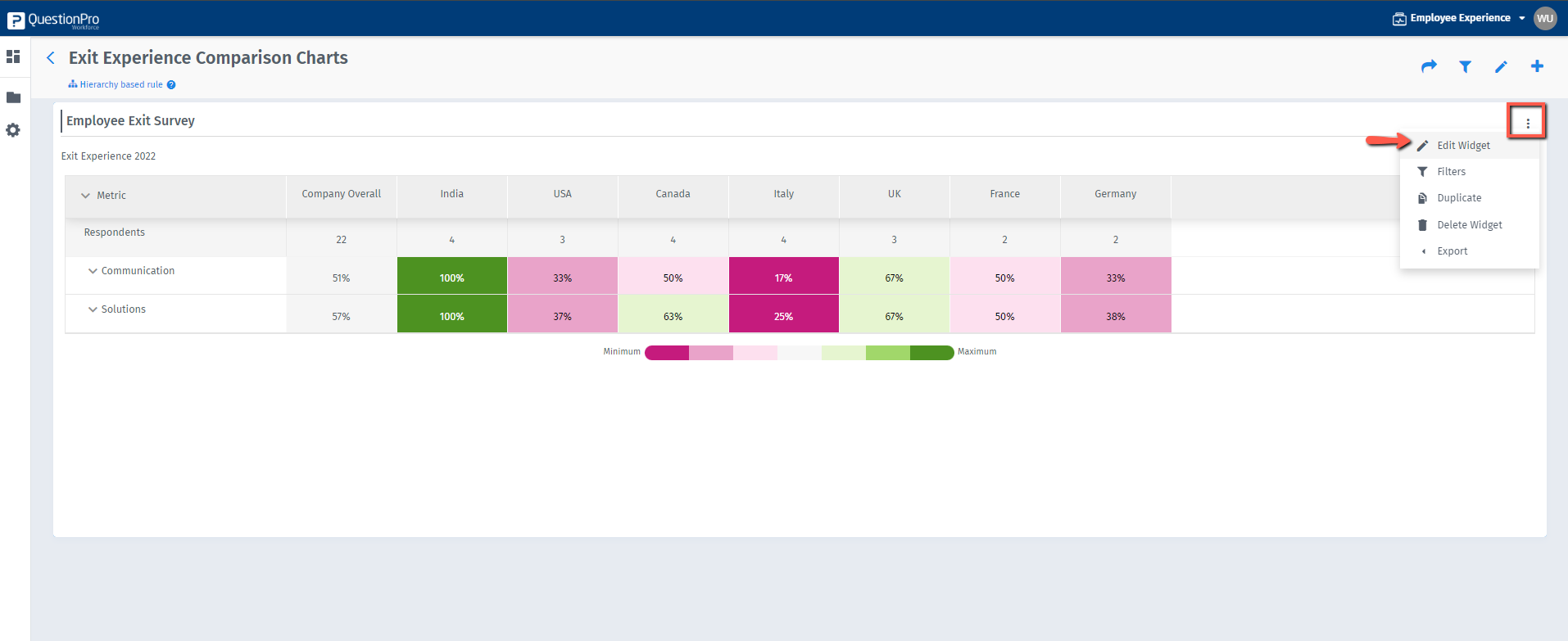Viewport: 1568px width, 641px height.
Task: Choose Filters in widget menu
Action: [x=1469, y=172]
